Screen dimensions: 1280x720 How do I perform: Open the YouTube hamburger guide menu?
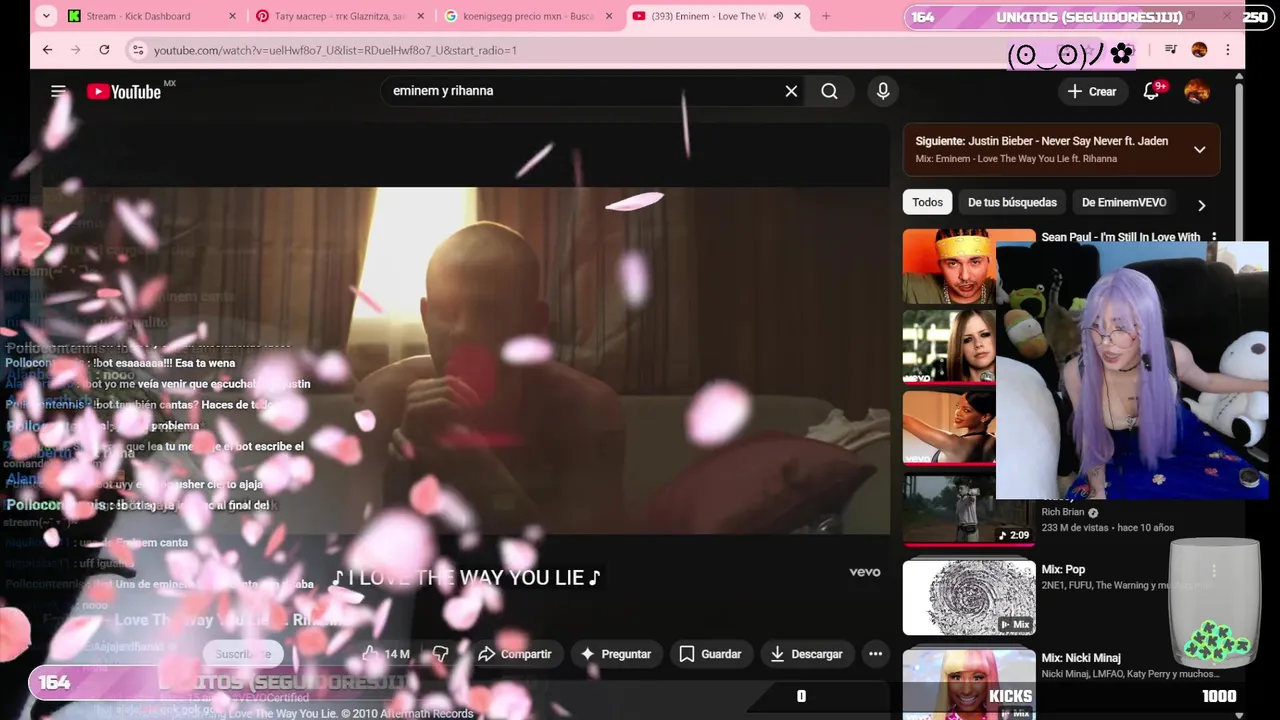58,91
